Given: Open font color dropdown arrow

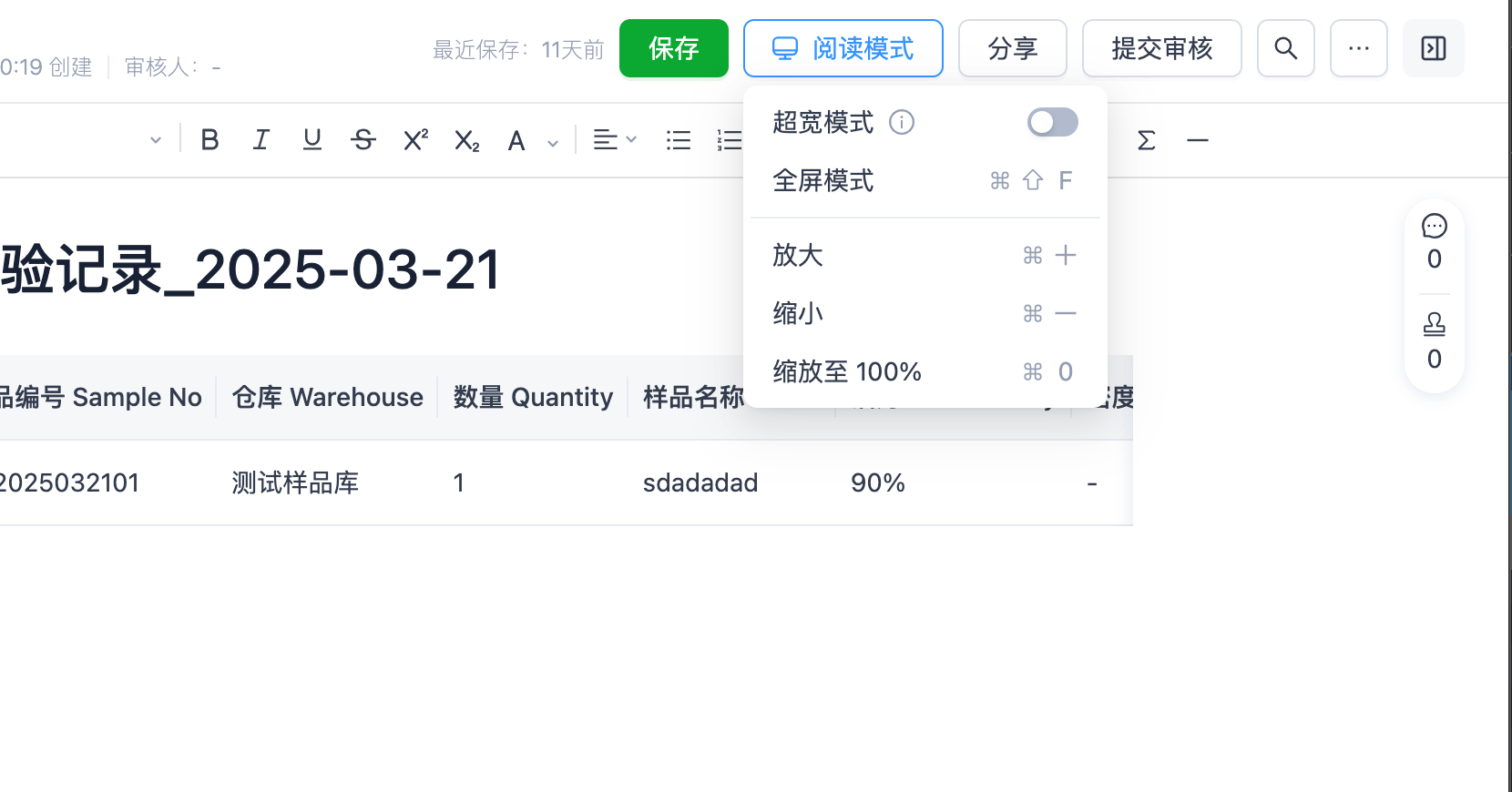Looking at the screenshot, I should [553, 142].
